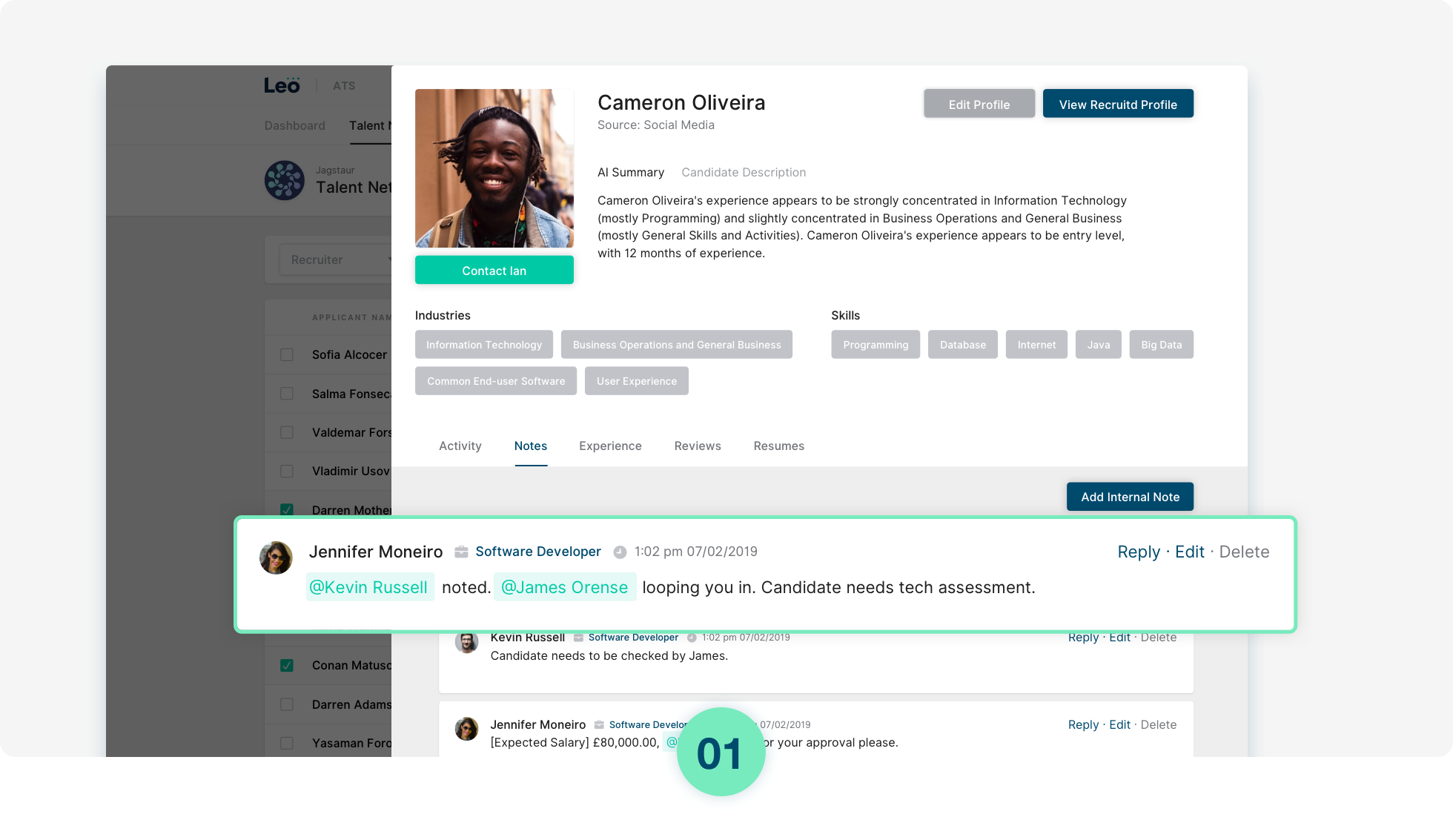The height and width of the screenshot is (840, 1453).
Task: Click the Jagstaur company logo icon
Action: pyautogui.click(x=285, y=180)
